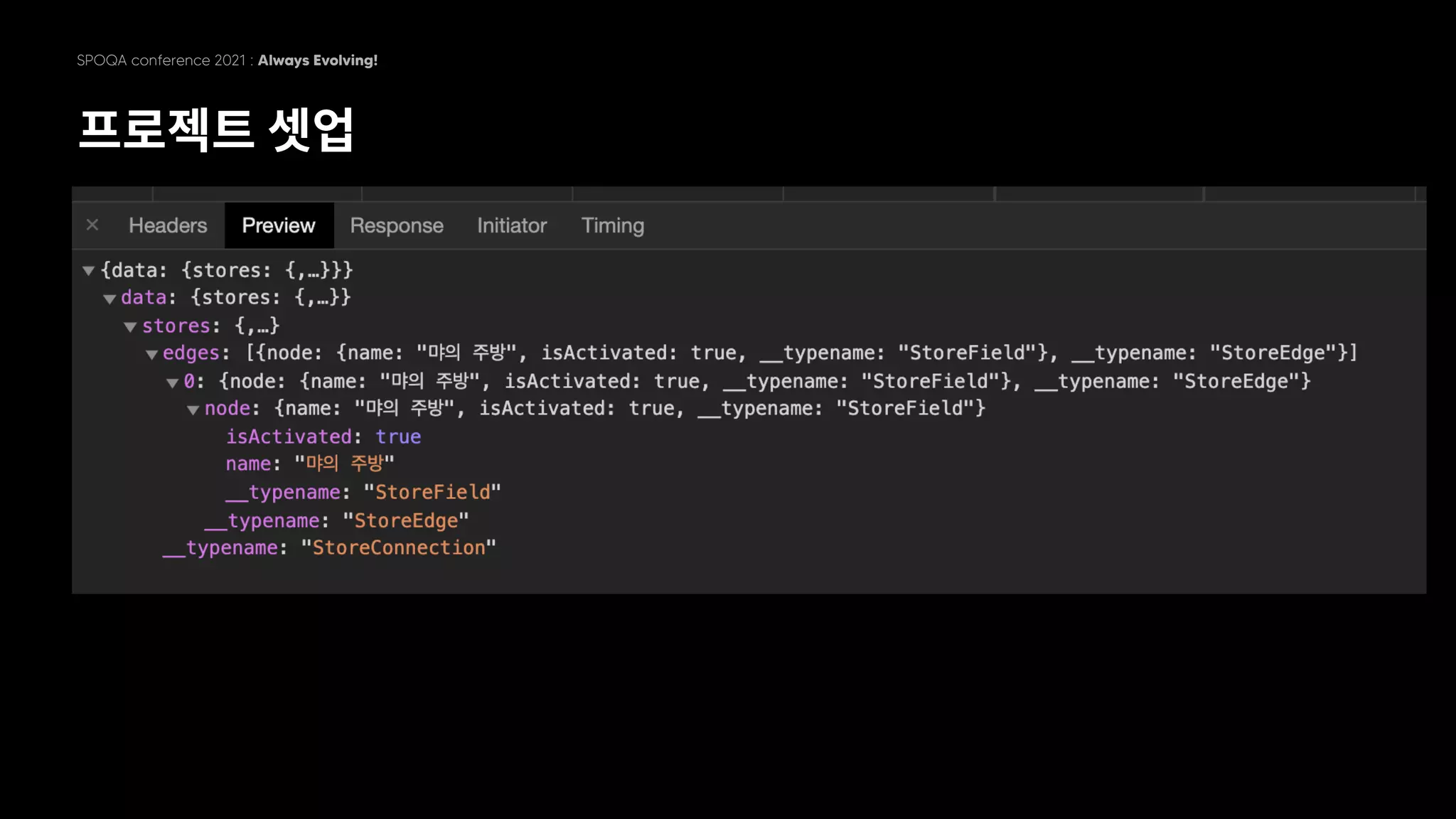
Task: Switch to the Initiator tab
Action: pos(511,225)
